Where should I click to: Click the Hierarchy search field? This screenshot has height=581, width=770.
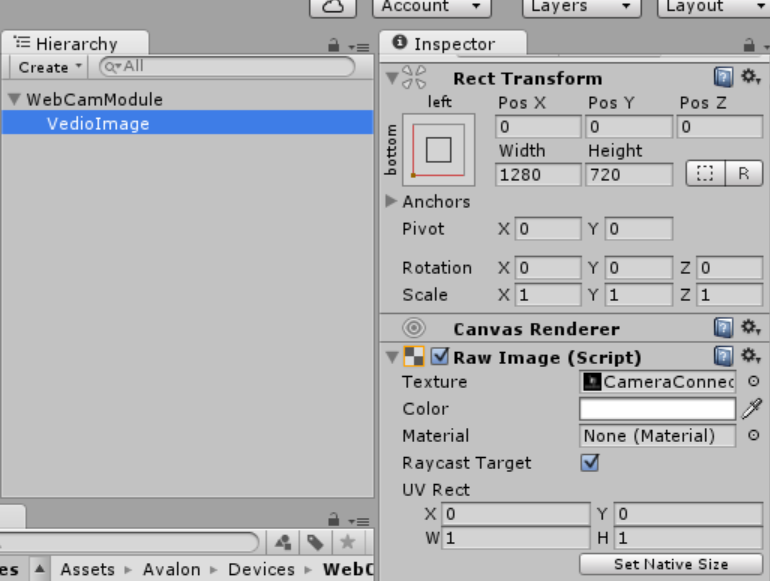(x=227, y=66)
